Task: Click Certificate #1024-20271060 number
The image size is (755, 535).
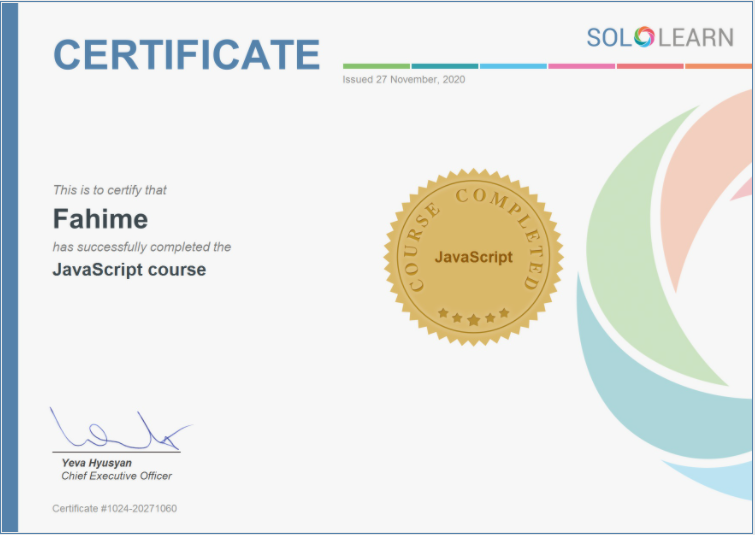Action: (114, 509)
